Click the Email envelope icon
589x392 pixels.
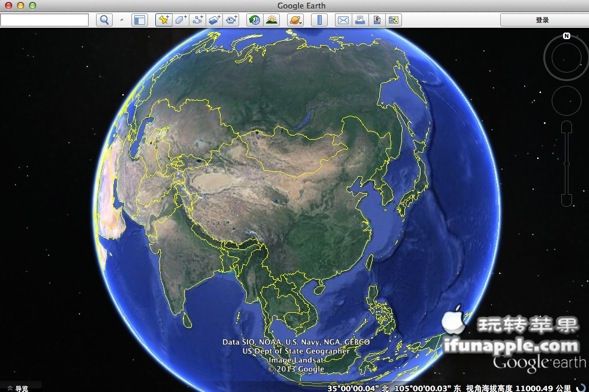click(x=343, y=20)
